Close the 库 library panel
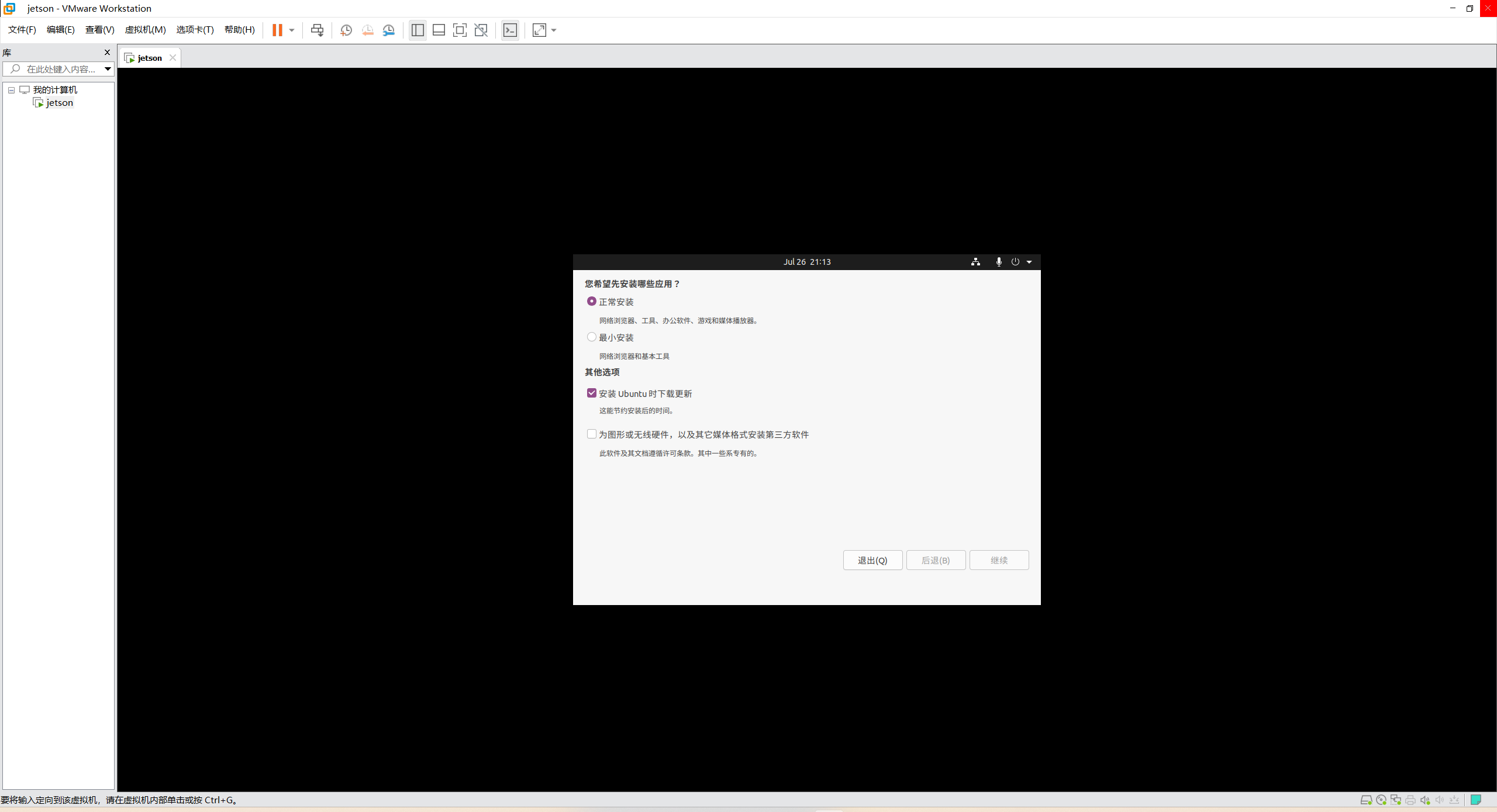1497x812 pixels. (x=107, y=52)
